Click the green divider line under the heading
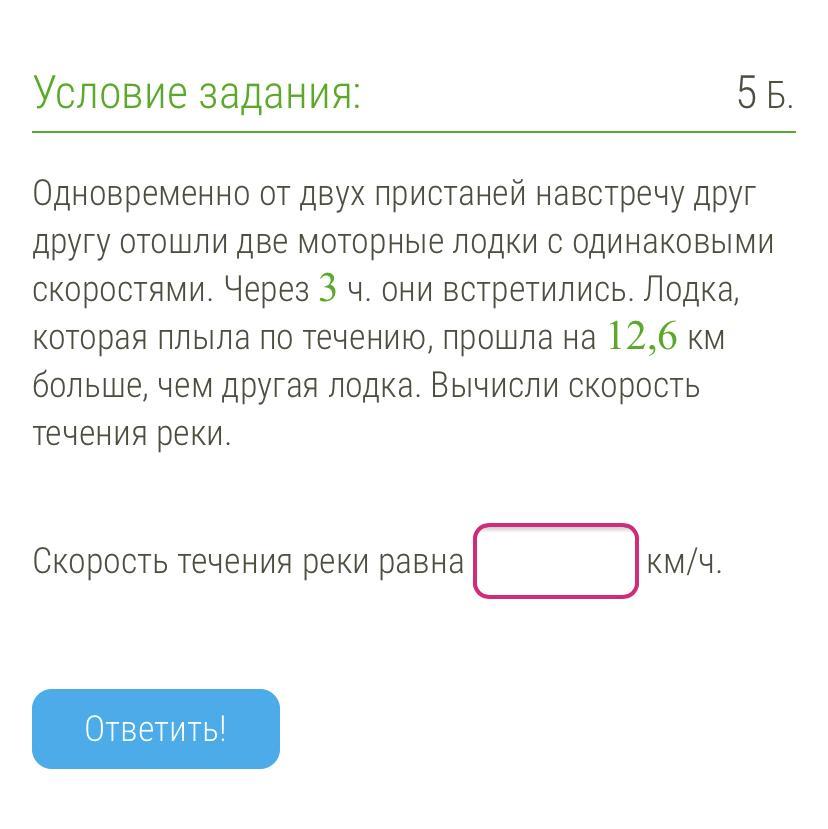 [x=414, y=131]
